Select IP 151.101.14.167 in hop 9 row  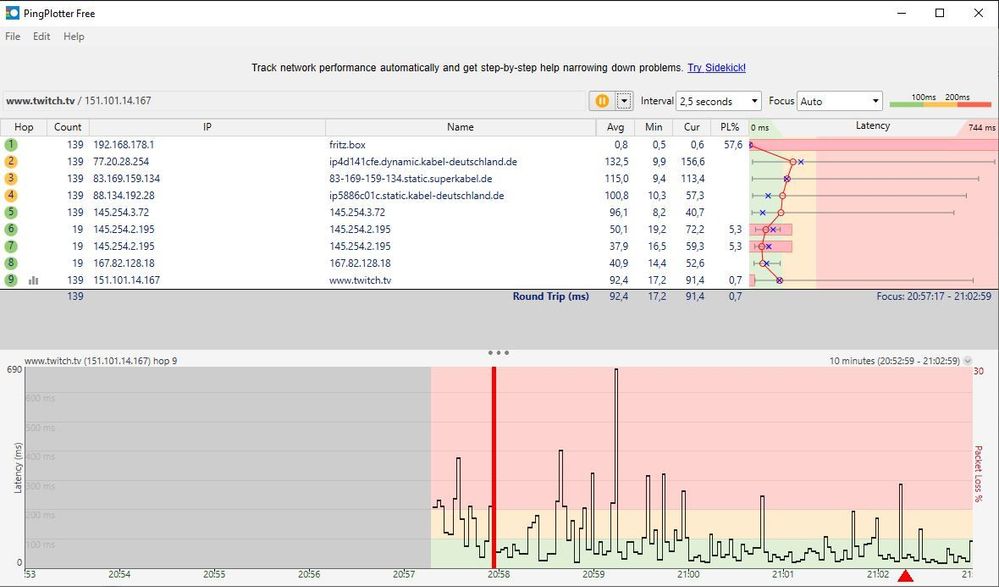127,280
